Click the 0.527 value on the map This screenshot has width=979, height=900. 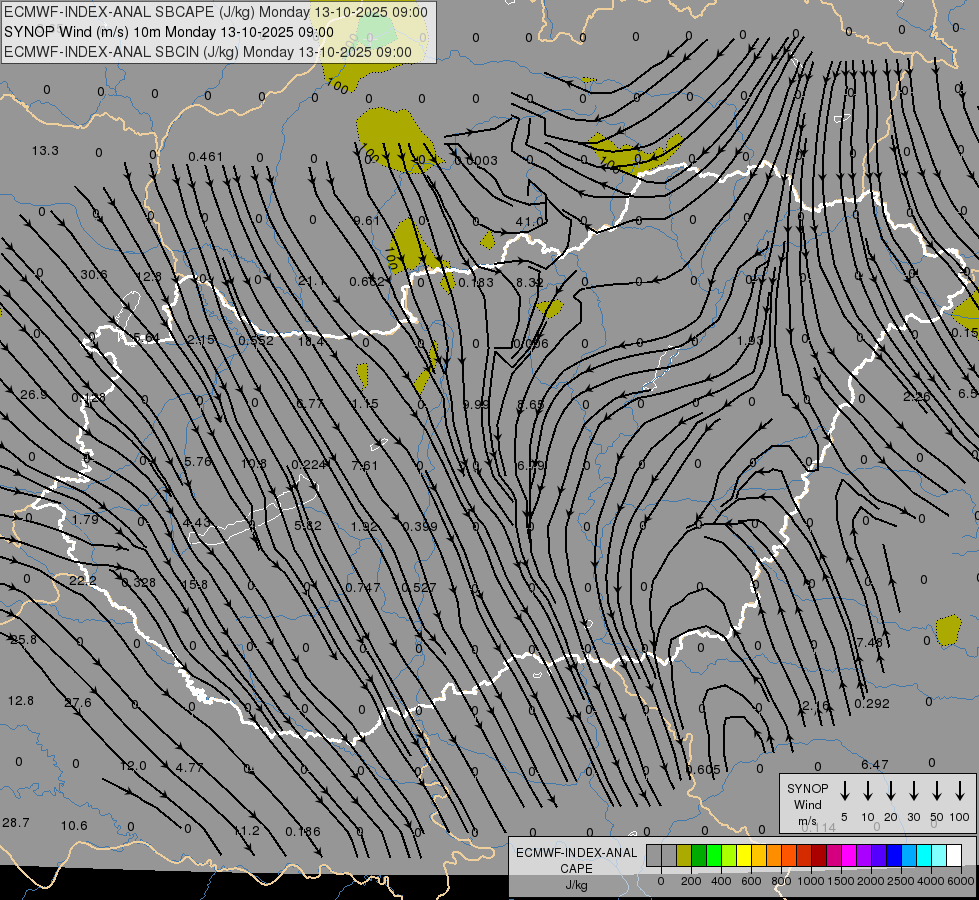[x=418, y=588]
